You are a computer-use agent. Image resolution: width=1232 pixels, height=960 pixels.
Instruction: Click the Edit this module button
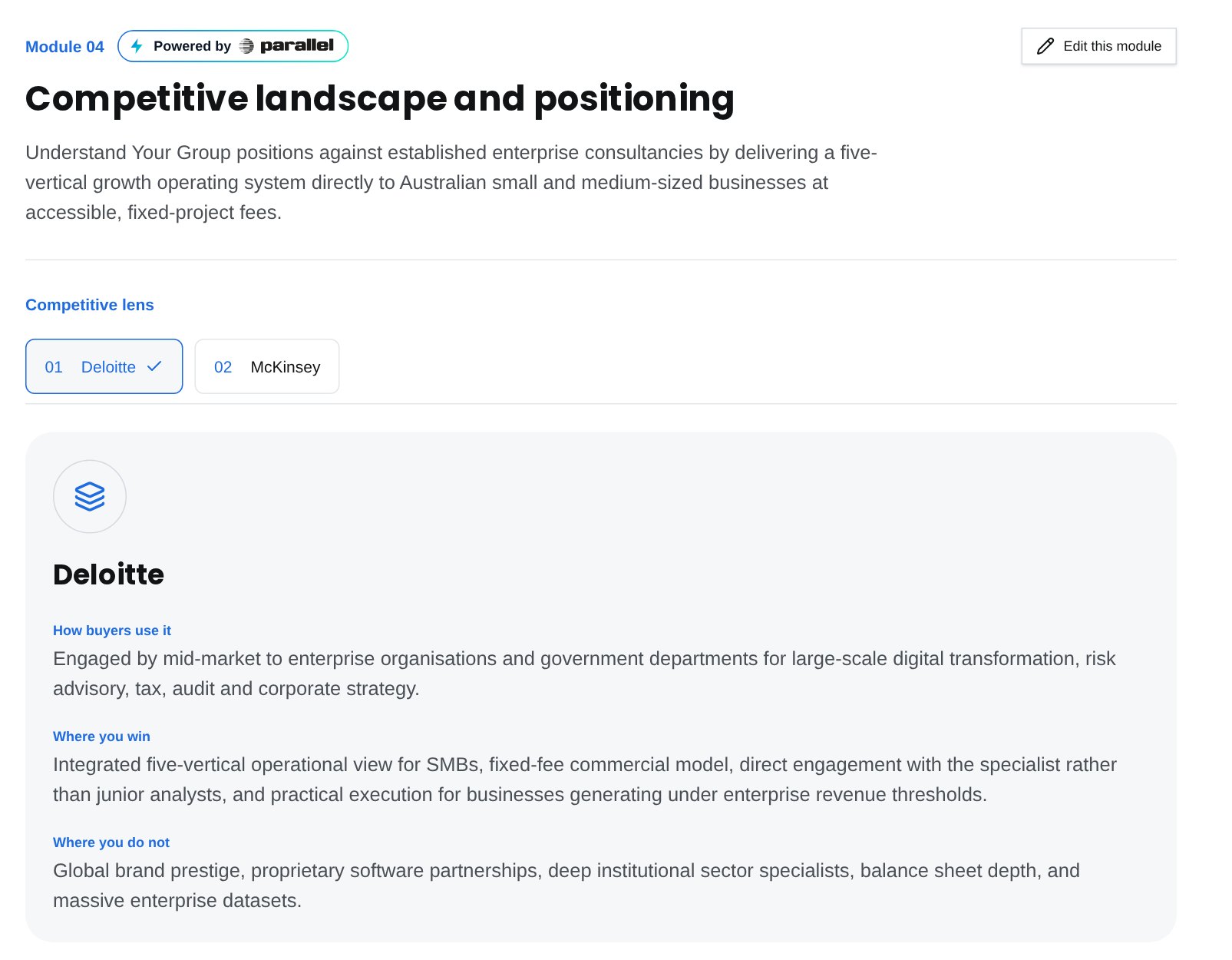pos(1098,46)
